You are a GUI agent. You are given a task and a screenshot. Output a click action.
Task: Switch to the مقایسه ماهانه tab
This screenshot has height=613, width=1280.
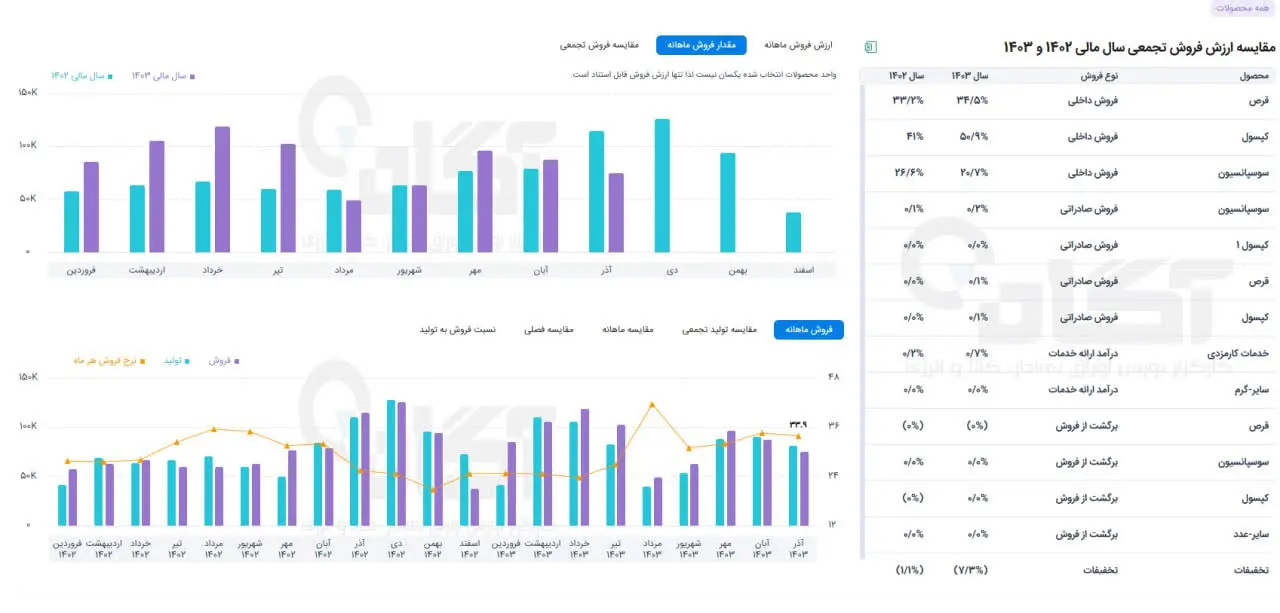(x=628, y=330)
